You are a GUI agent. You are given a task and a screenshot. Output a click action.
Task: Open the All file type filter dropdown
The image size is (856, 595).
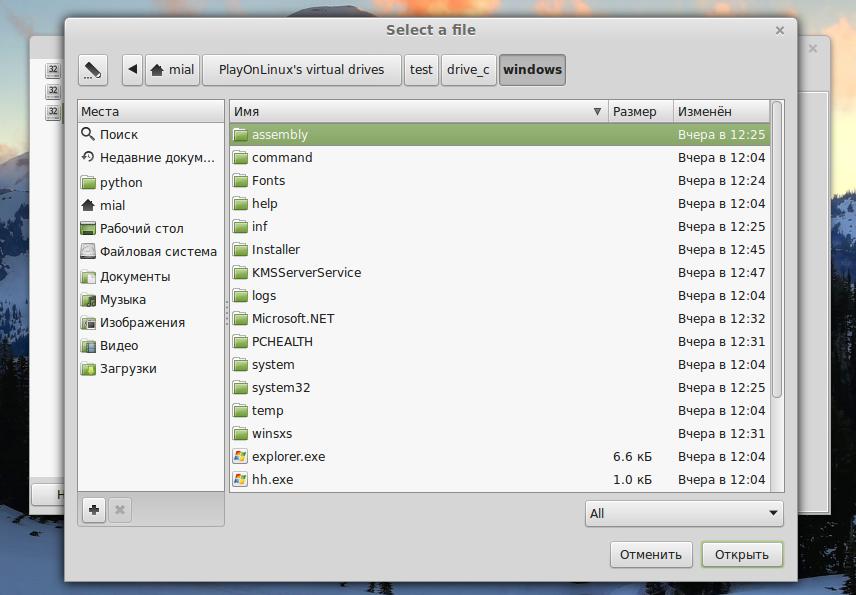tap(684, 514)
